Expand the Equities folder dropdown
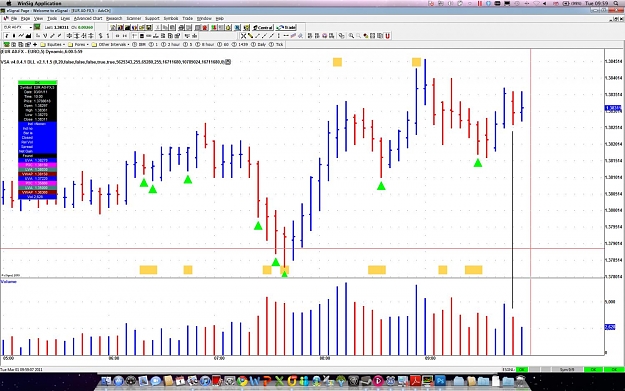The width and height of the screenshot is (625, 391). [x=53, y=45]
